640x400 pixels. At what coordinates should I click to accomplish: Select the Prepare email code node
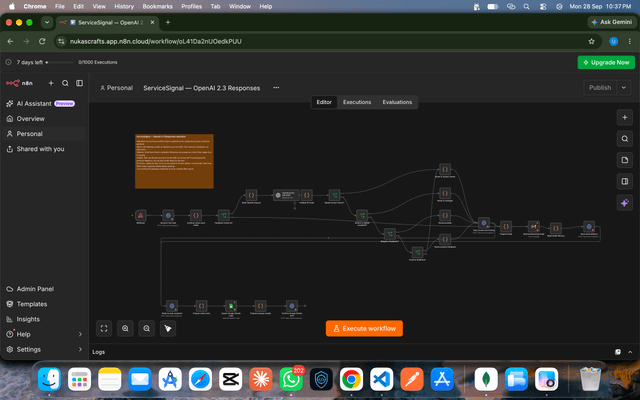click(x=506, y=227)
